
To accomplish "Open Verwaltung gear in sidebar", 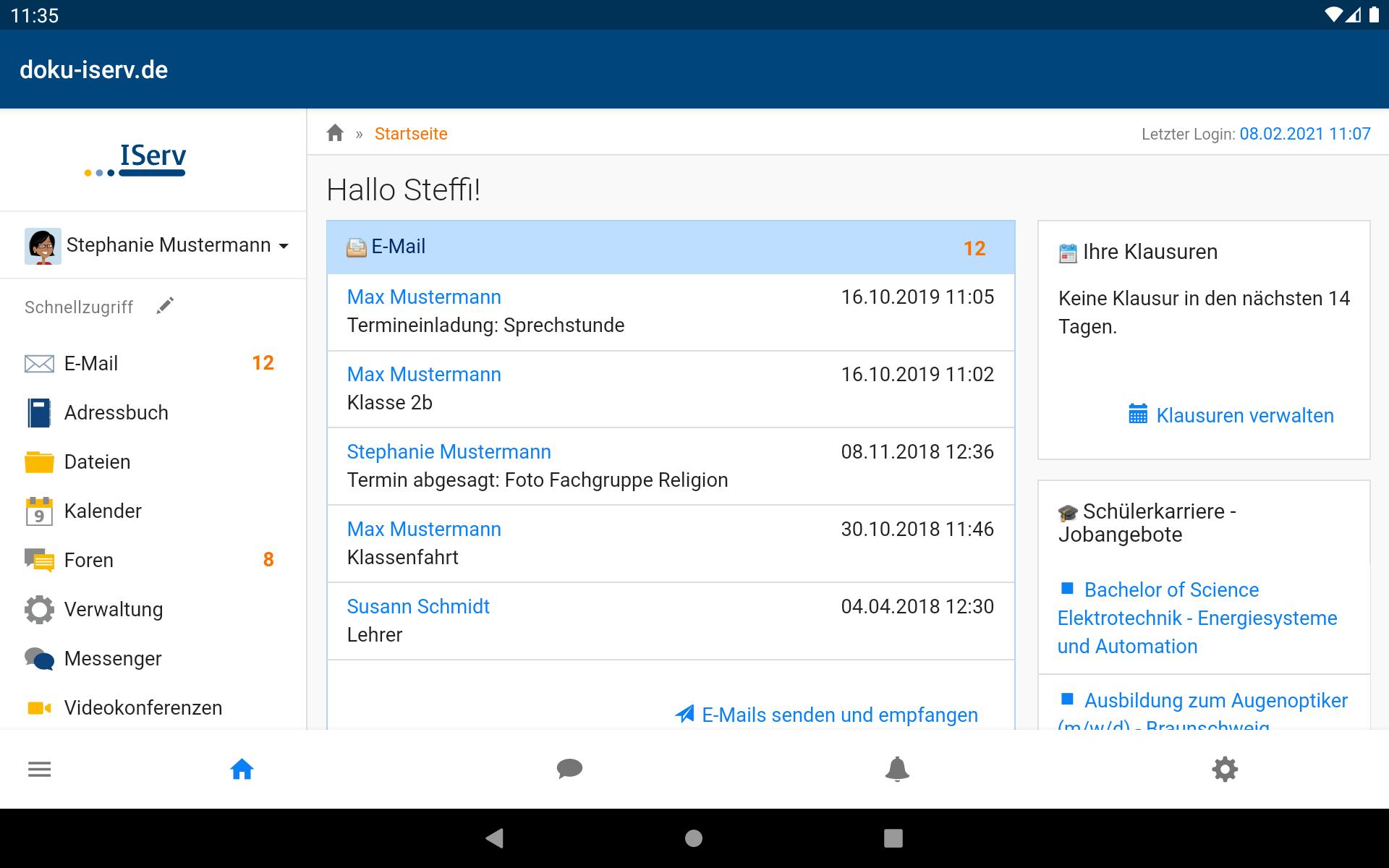I will tap(39, 610).
